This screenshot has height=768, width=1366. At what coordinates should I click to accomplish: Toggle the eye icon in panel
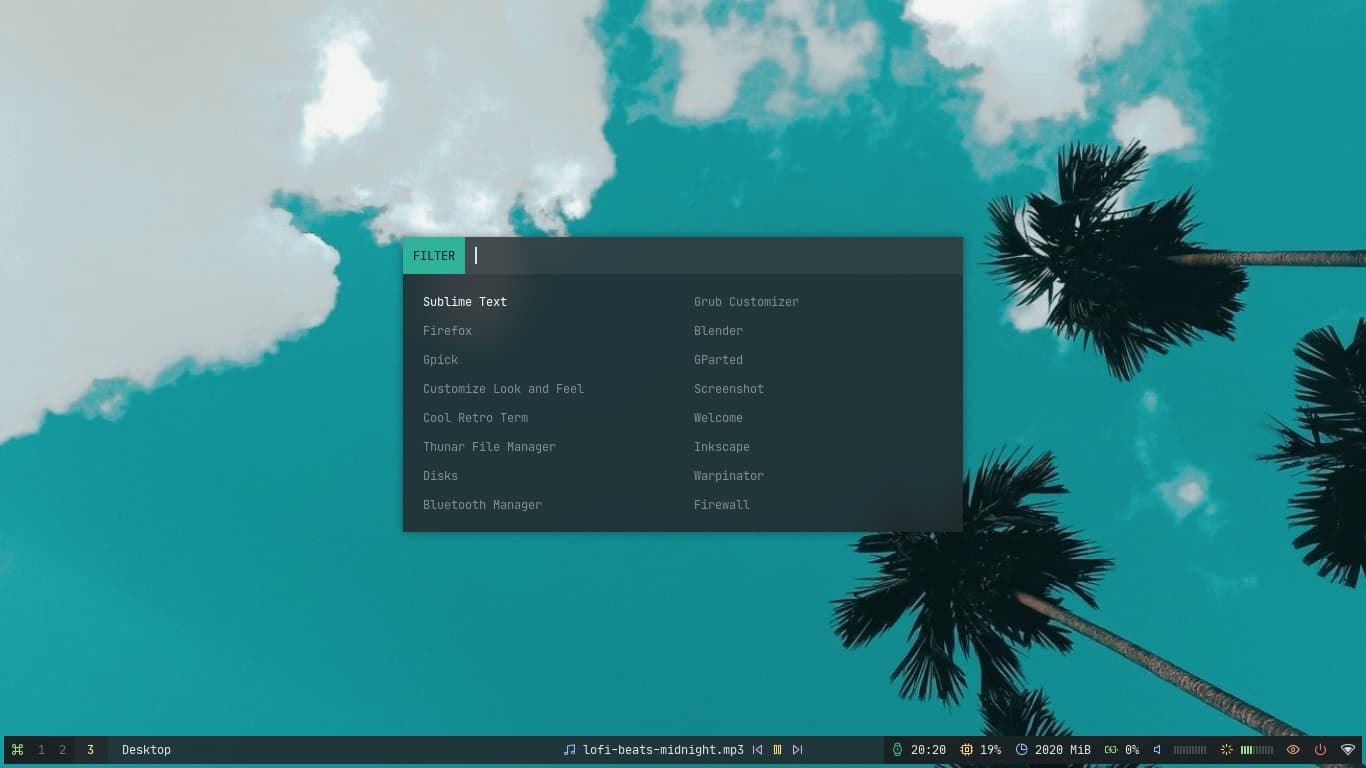point(1293,750)
